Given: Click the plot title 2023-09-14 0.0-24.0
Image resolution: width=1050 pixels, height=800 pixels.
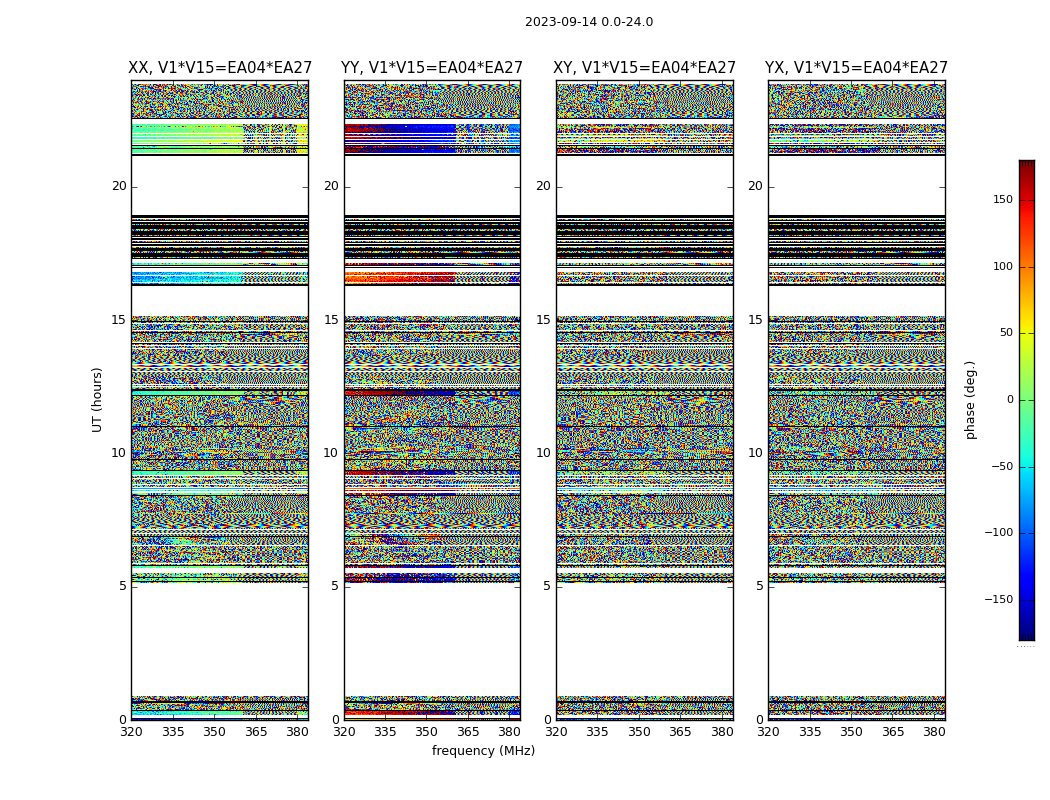Looking at the screenshot, I should click(x=589, y=22).
